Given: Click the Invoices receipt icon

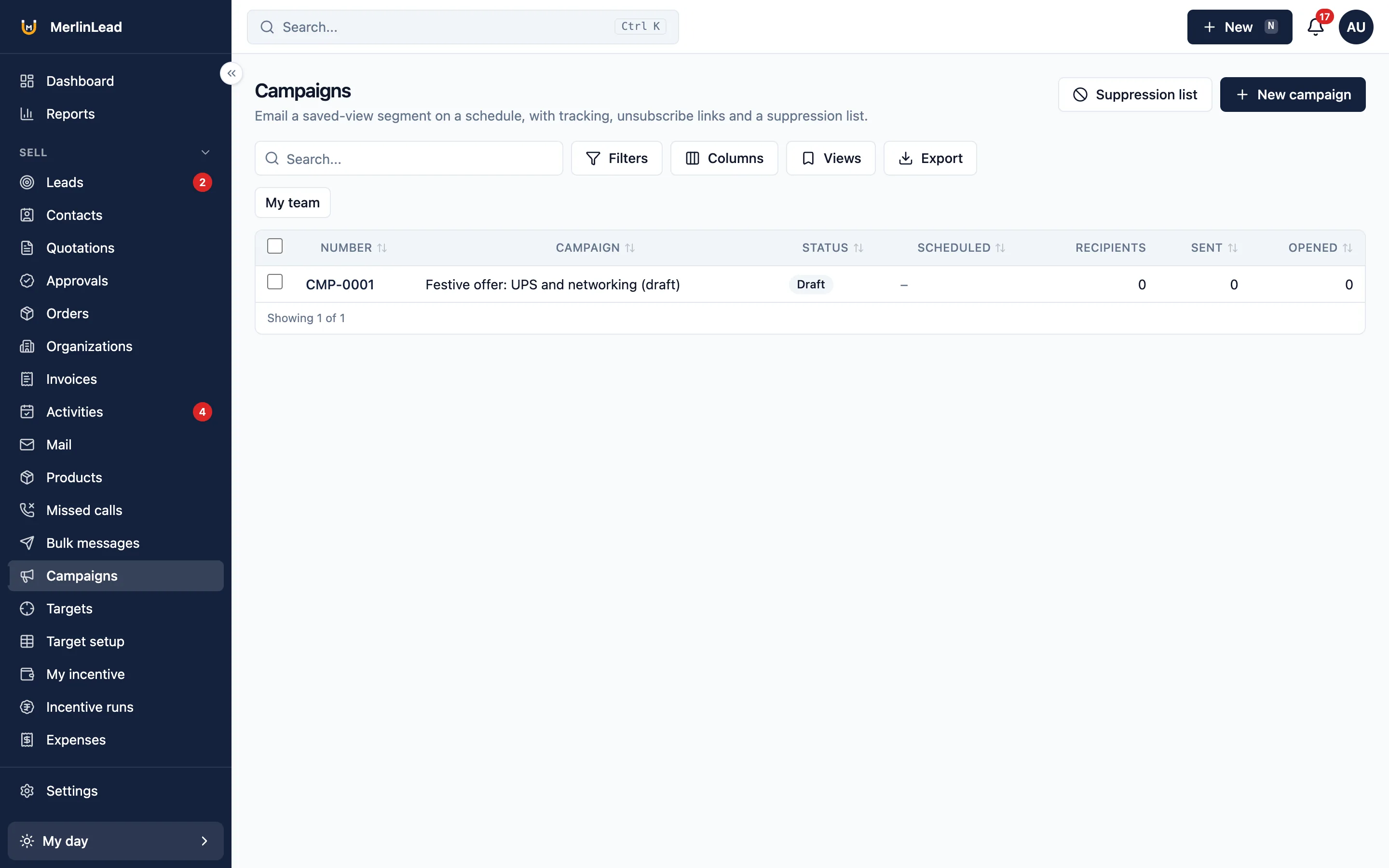Looking at the screenshot, I should pos(27,379).
